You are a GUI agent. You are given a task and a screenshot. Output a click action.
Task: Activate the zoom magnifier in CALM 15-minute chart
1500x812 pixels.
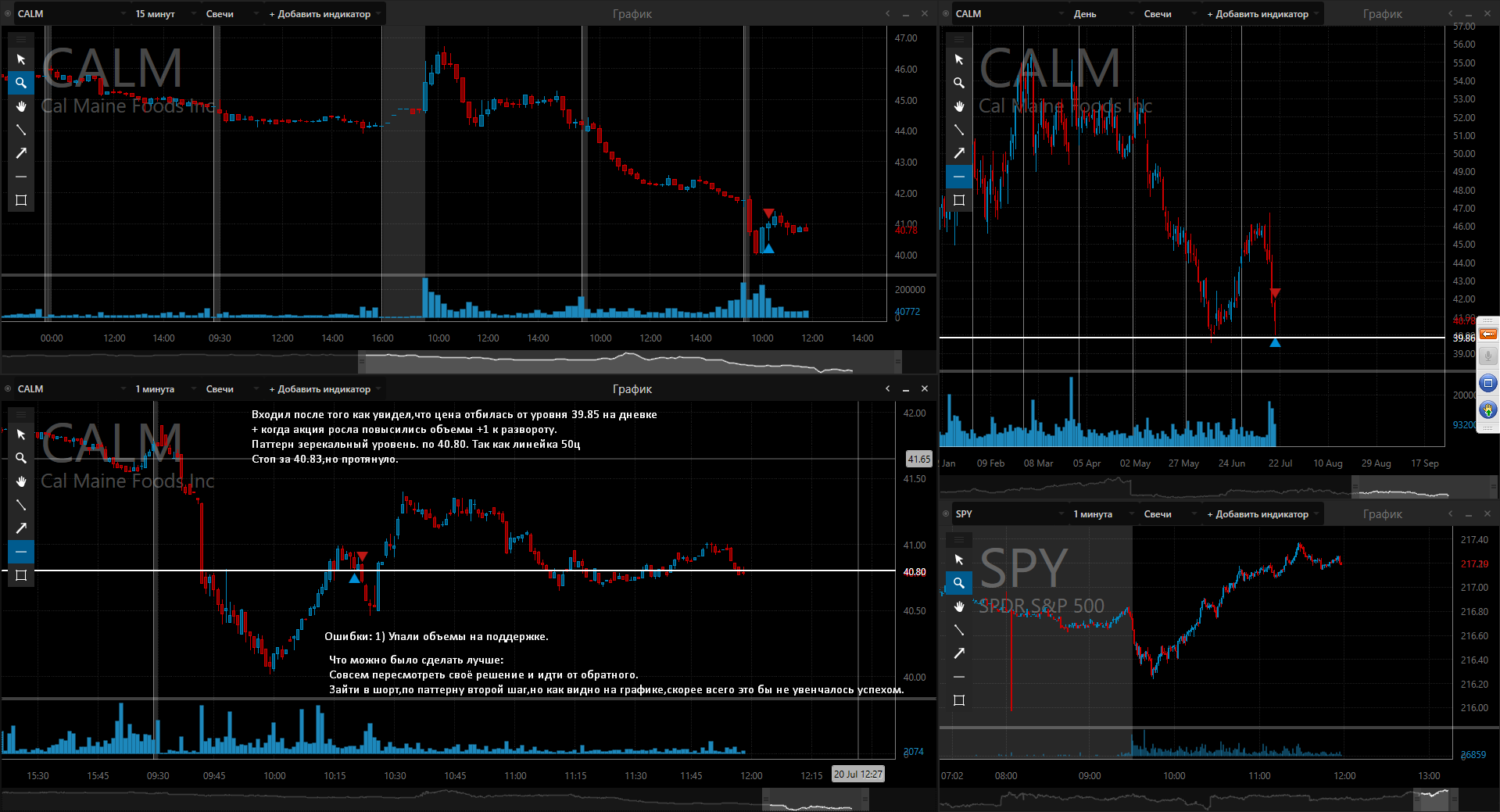click(x=21, y=83)
